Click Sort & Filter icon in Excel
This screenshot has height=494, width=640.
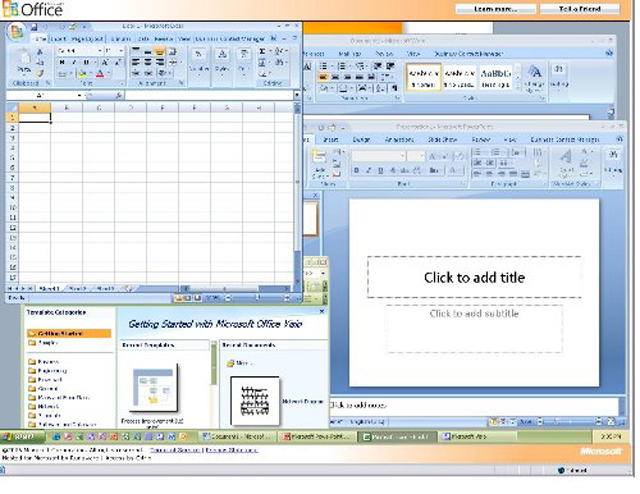pos(280,51)
